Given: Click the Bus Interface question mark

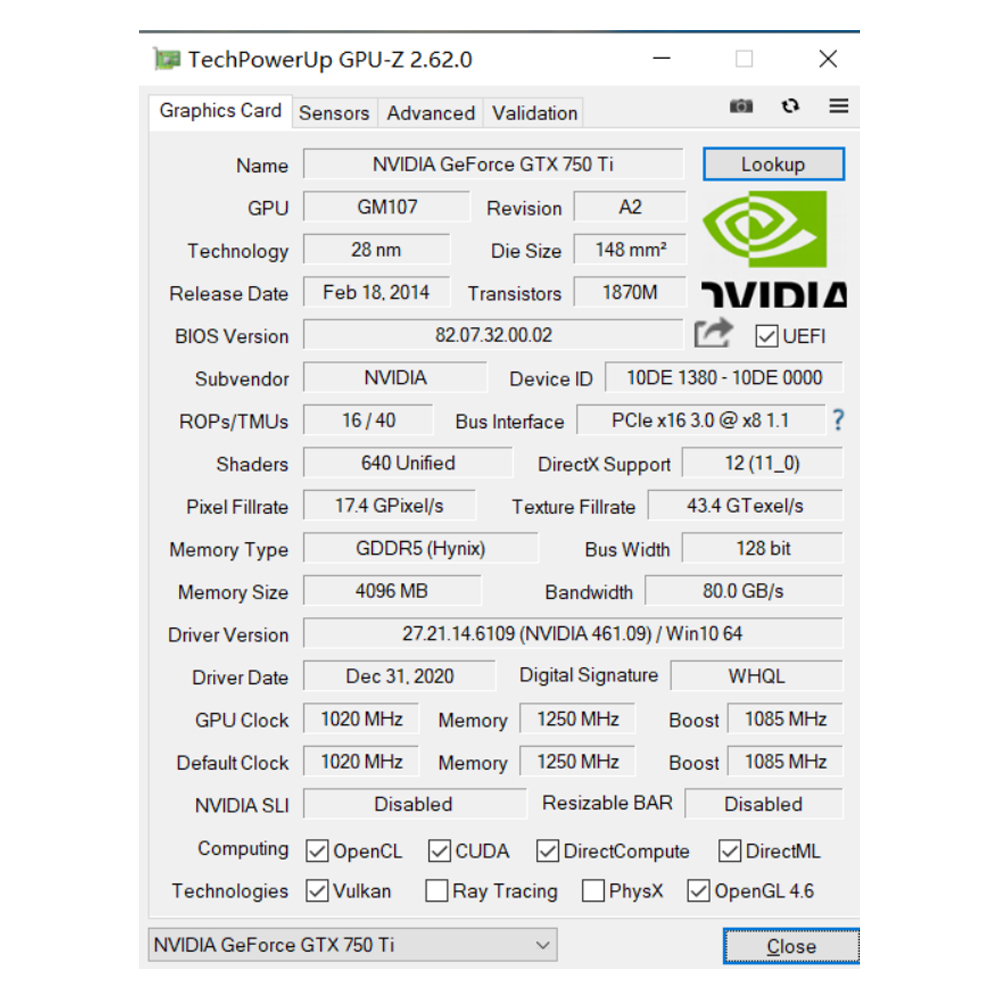Looking at the screenshot, I should (x=838, y=420).
